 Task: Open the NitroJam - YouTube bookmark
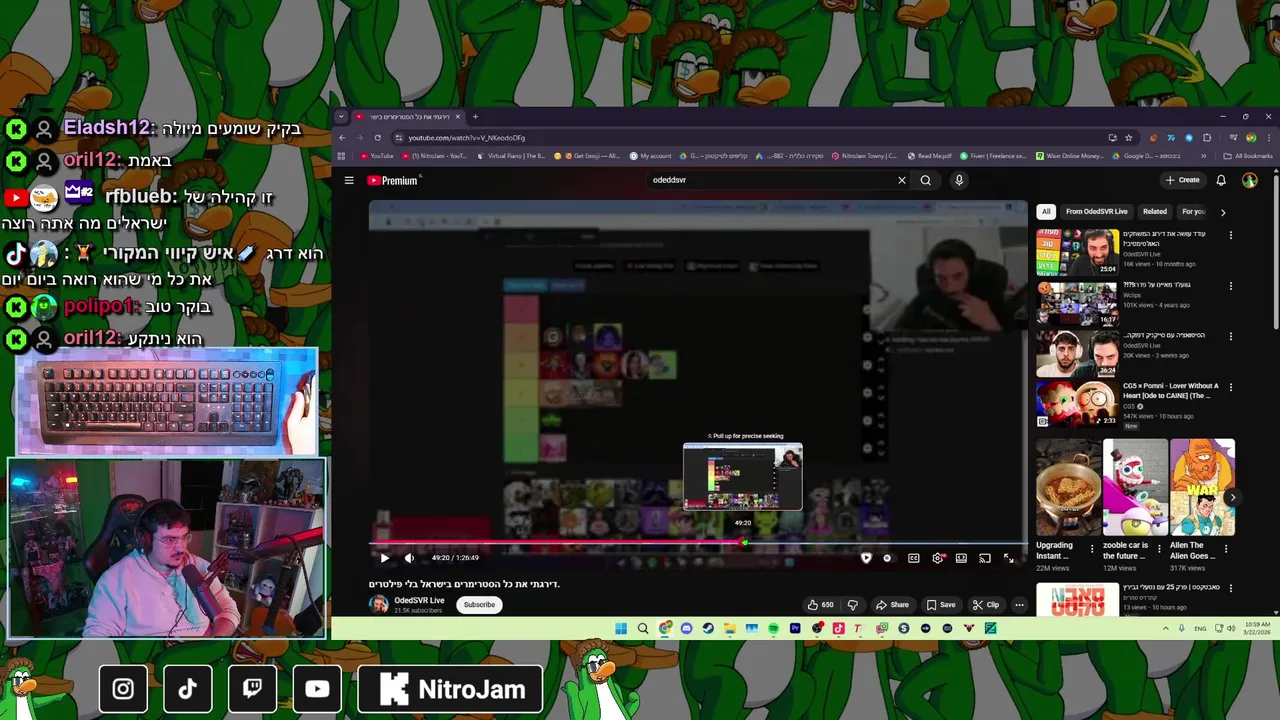(434, 156)
